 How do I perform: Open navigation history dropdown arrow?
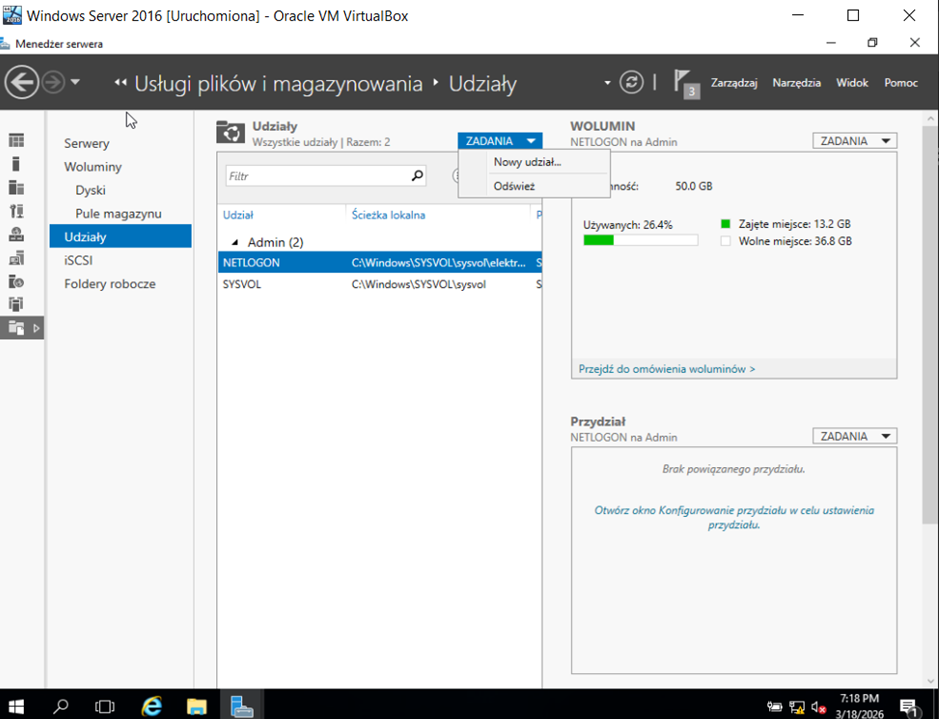tap(76, 82)
